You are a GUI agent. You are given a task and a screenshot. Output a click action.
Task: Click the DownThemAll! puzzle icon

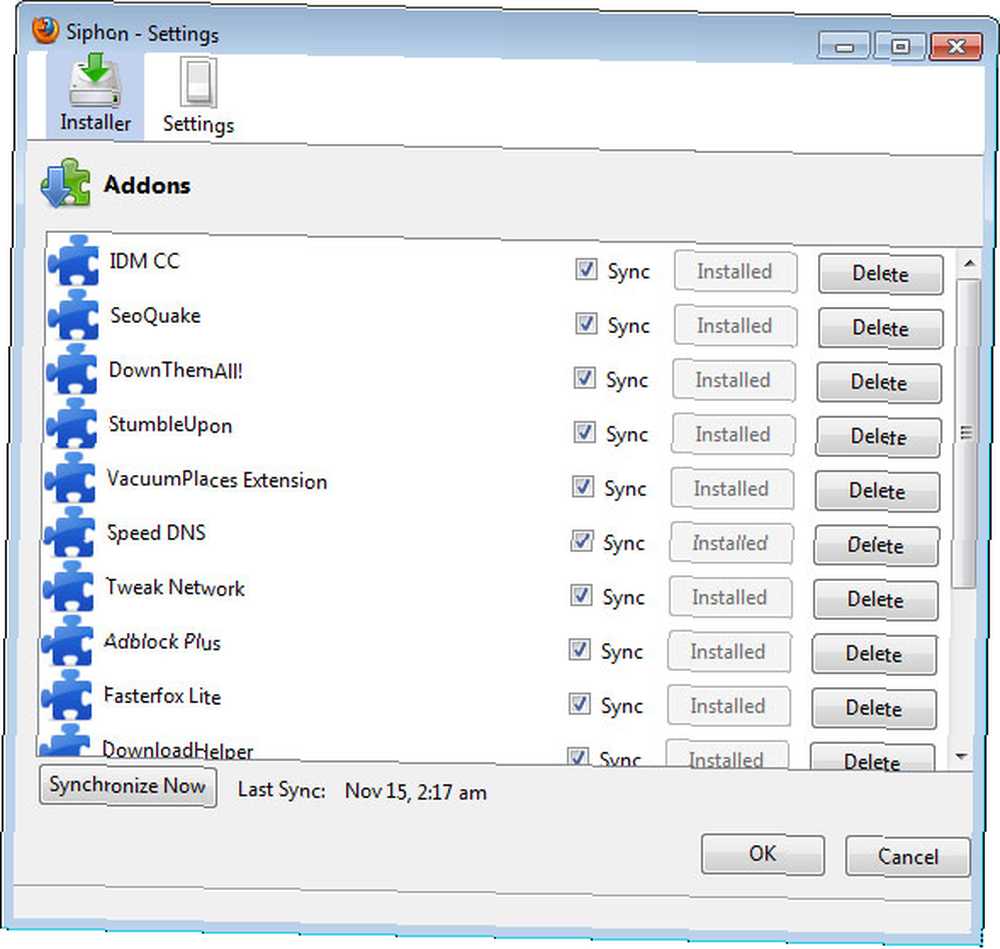tap(73, 369)
